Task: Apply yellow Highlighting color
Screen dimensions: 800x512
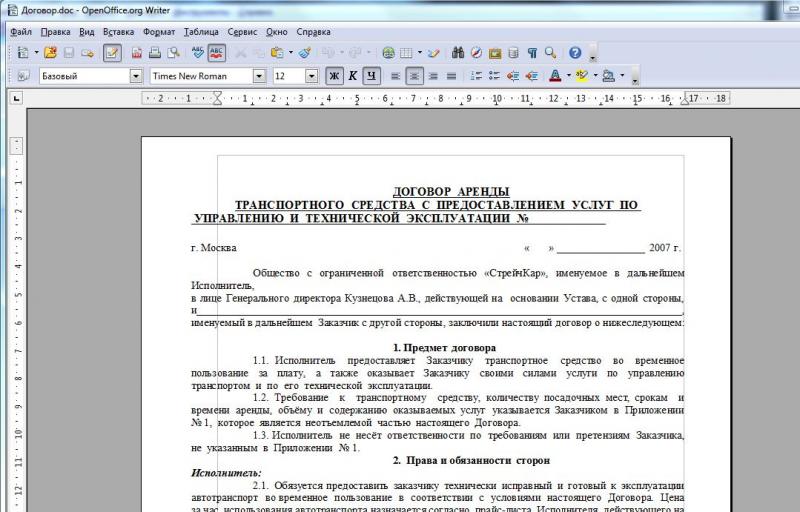Action: coord(582,76)
